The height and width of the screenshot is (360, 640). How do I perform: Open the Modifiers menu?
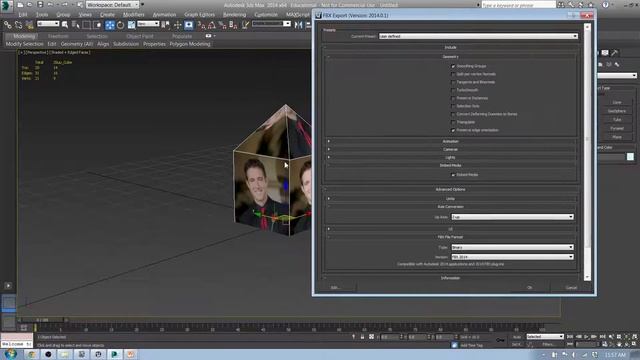133,15
